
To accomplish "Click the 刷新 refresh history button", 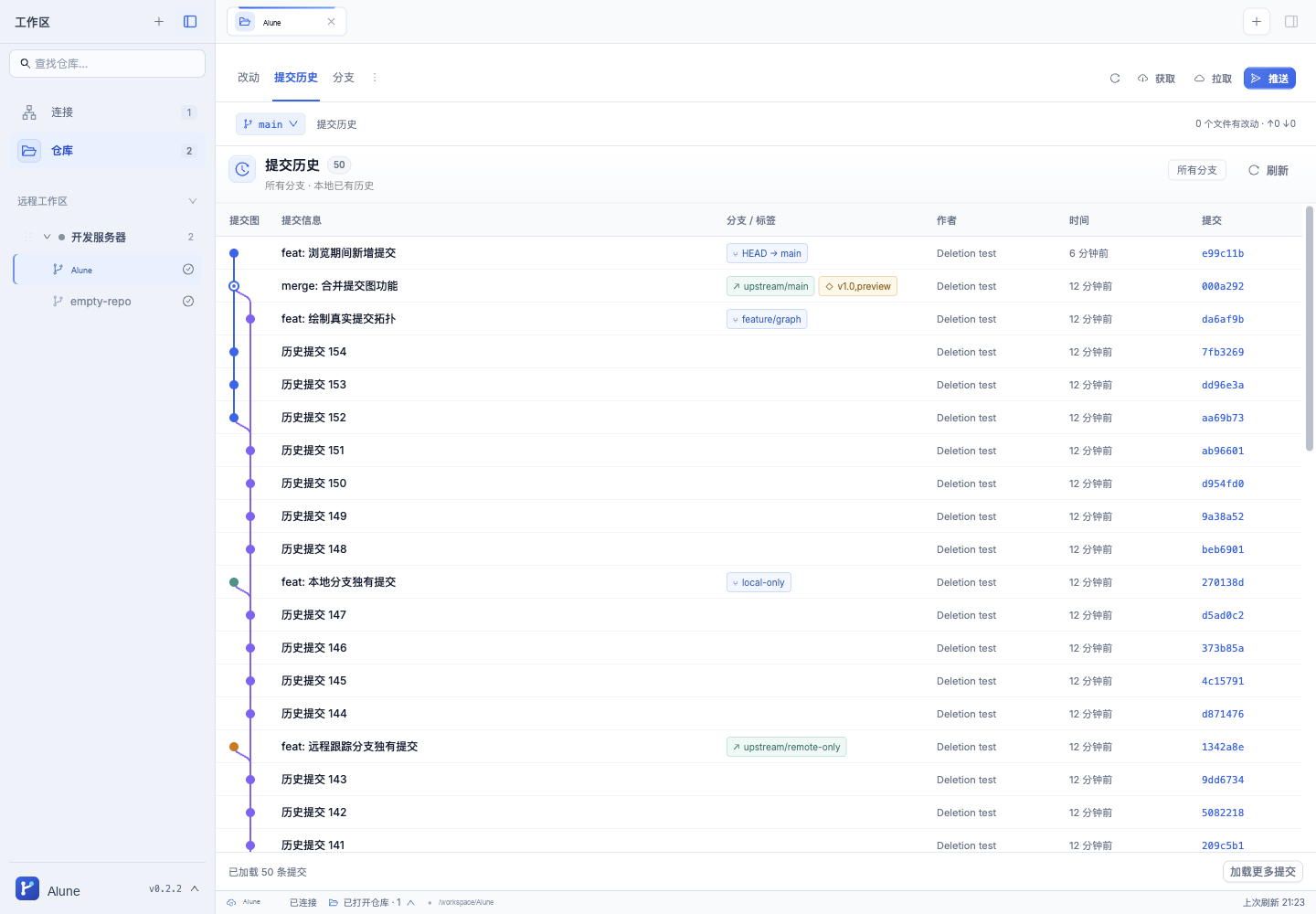I will pos(1268,170).
